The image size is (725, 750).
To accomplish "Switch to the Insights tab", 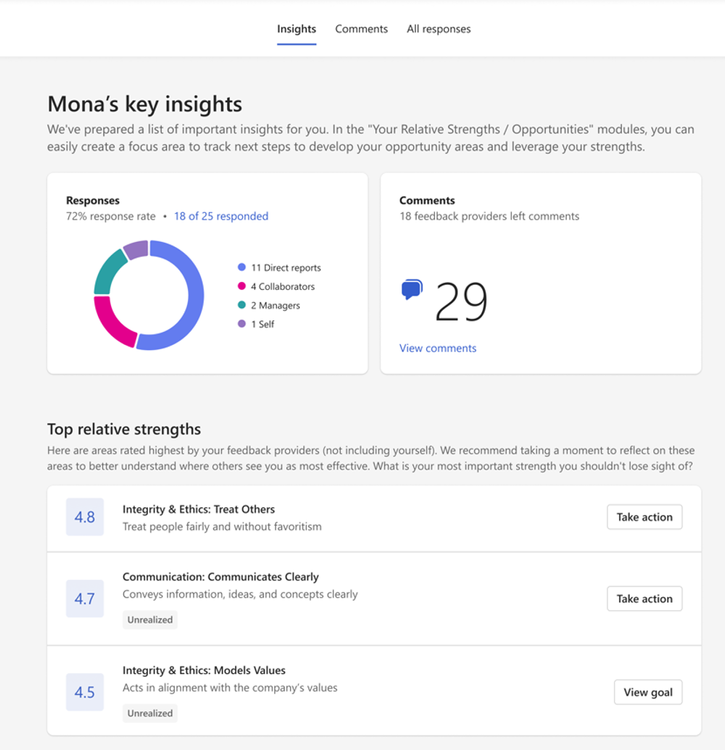I will pyautogui.click(x=296, y=29).
